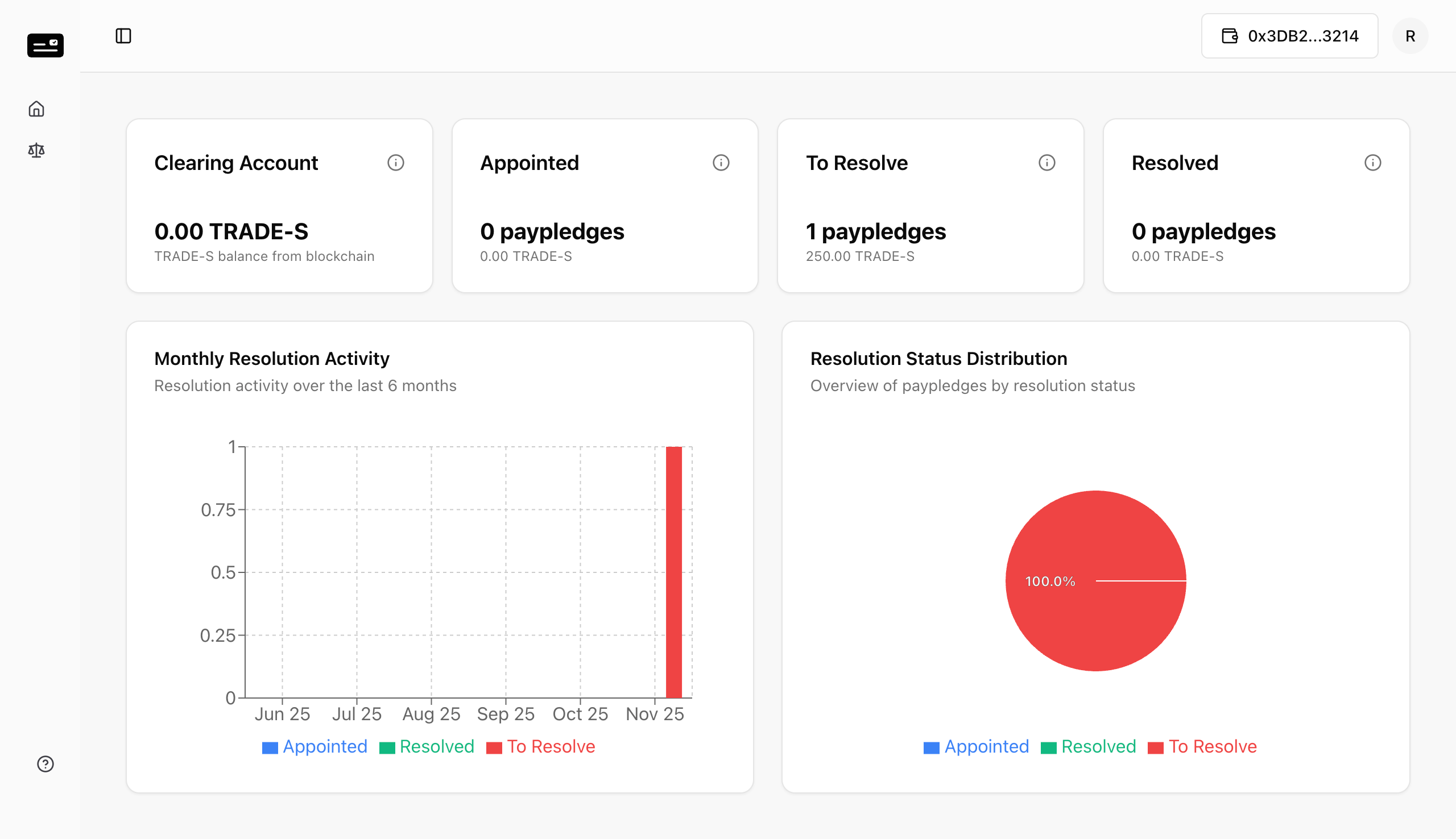Click the 0.75 y-axis label
Image resolution: width=1456 pixels, height=839 pixels.
tap(218, 509)
